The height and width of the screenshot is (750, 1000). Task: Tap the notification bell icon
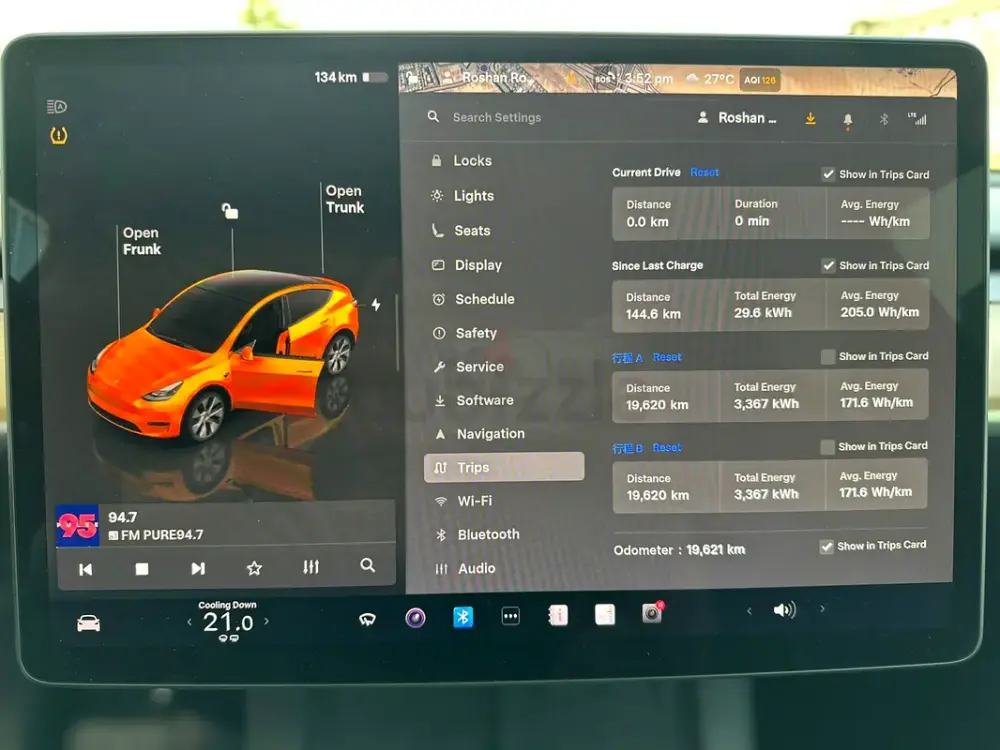point(848,119)
